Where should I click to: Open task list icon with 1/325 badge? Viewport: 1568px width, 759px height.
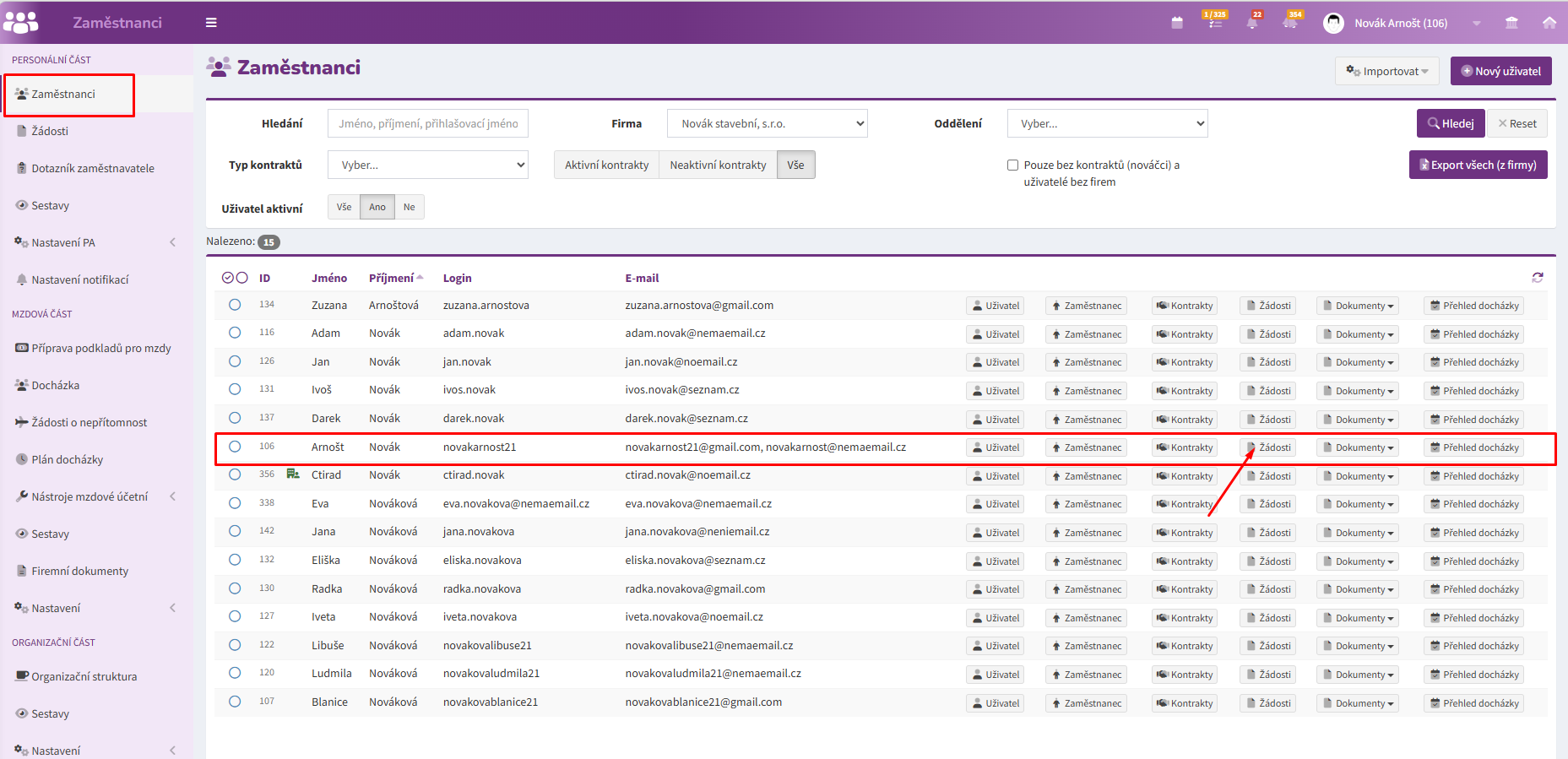[1215, 21]
